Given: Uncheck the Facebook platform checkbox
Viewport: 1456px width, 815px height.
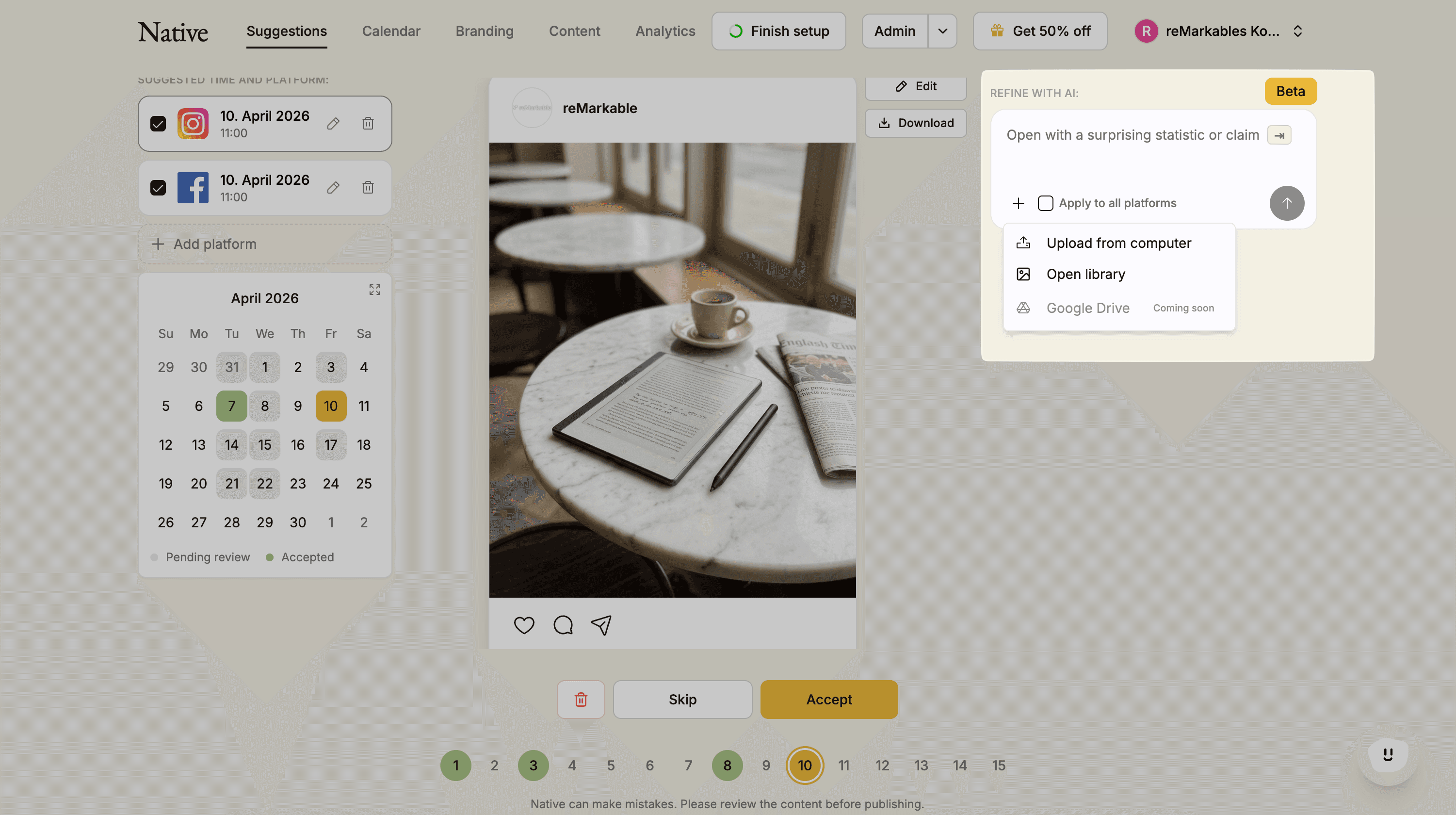Looking at the screenshot, I should click(x=158, y=187).
